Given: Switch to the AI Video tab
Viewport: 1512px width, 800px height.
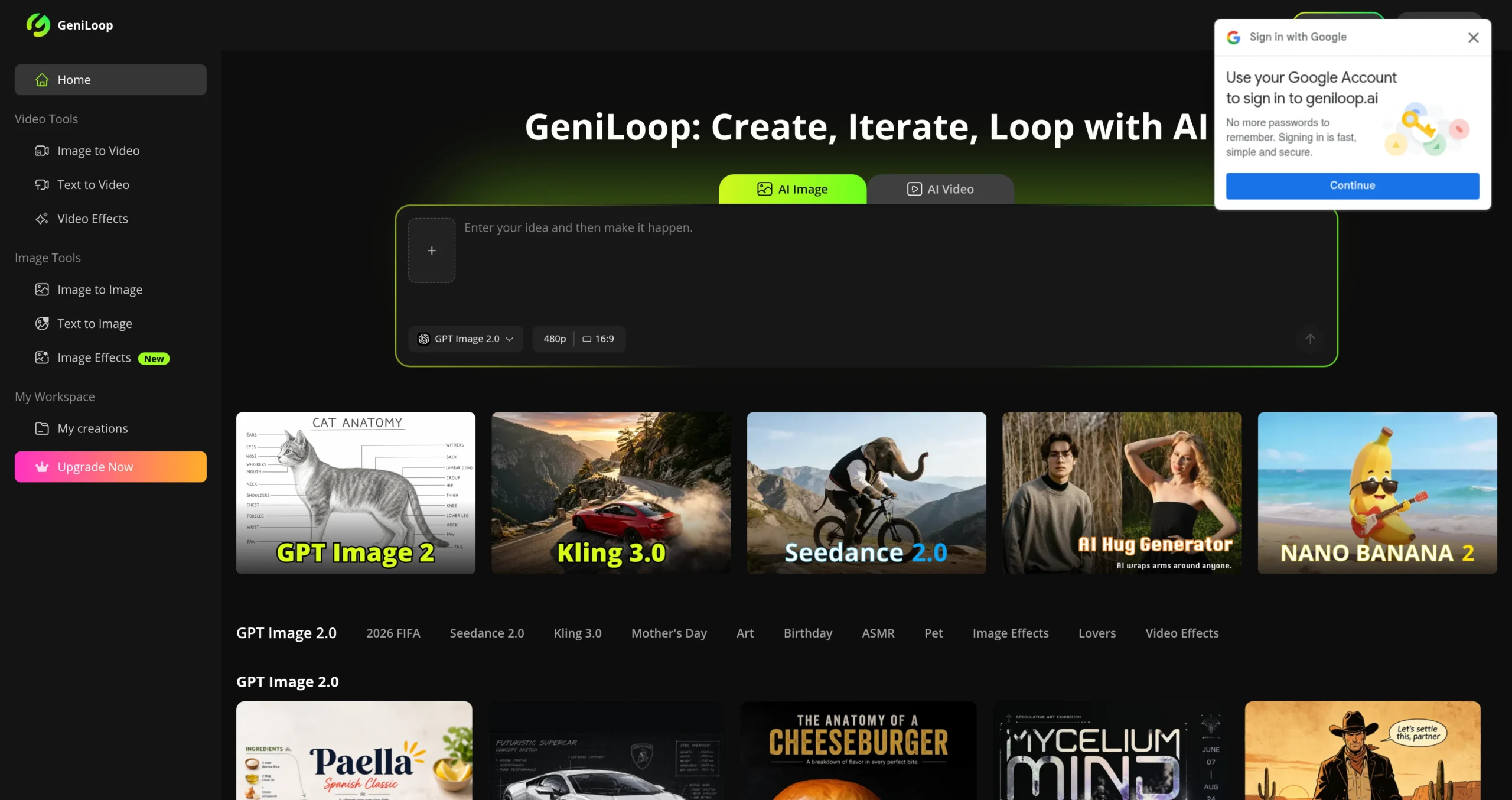Looking at the screenshot, I should [x=940, y=189].
